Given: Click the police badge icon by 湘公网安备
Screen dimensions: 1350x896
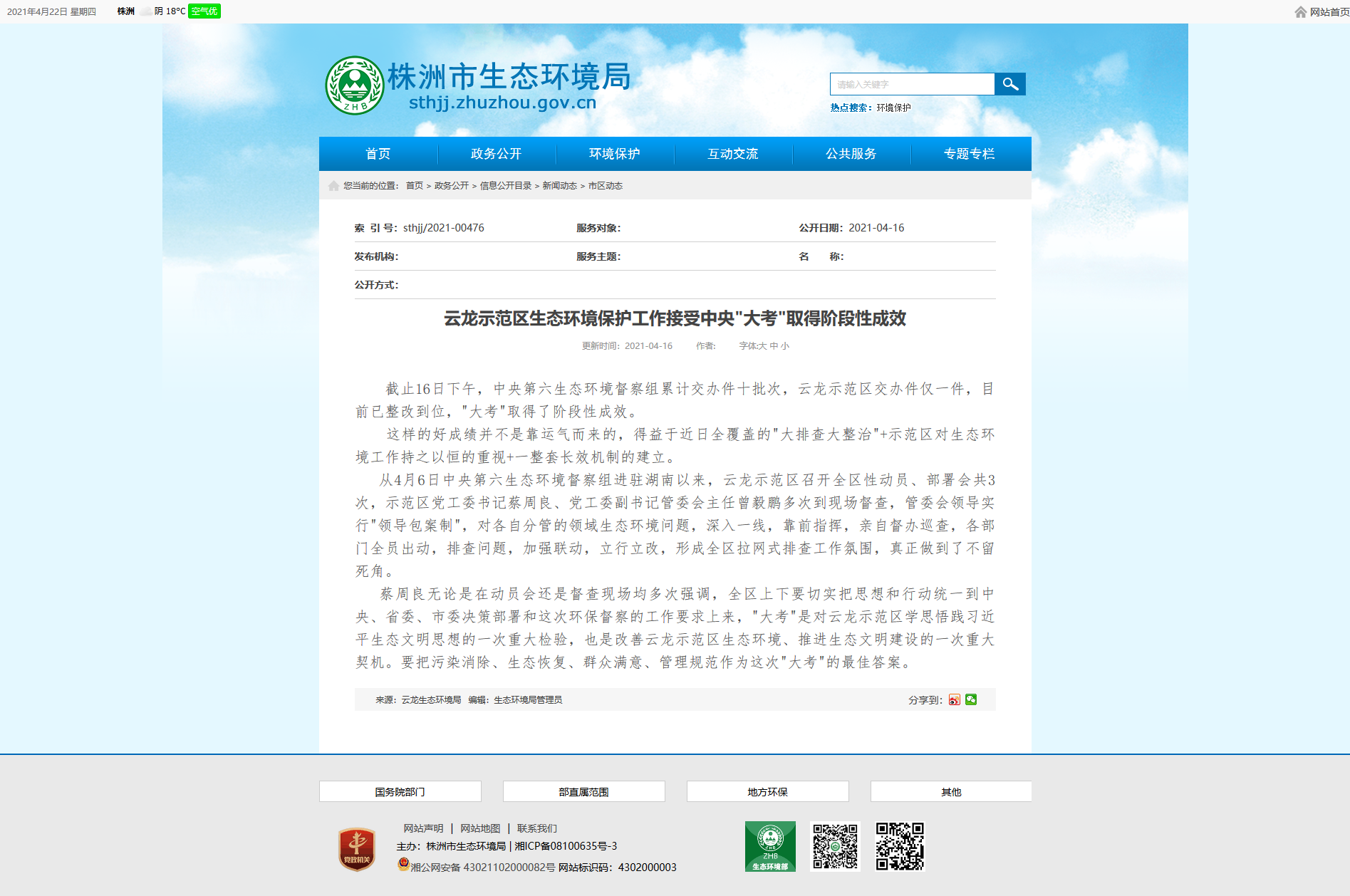Looking at the screenshot, I should [x=403, y=865].
